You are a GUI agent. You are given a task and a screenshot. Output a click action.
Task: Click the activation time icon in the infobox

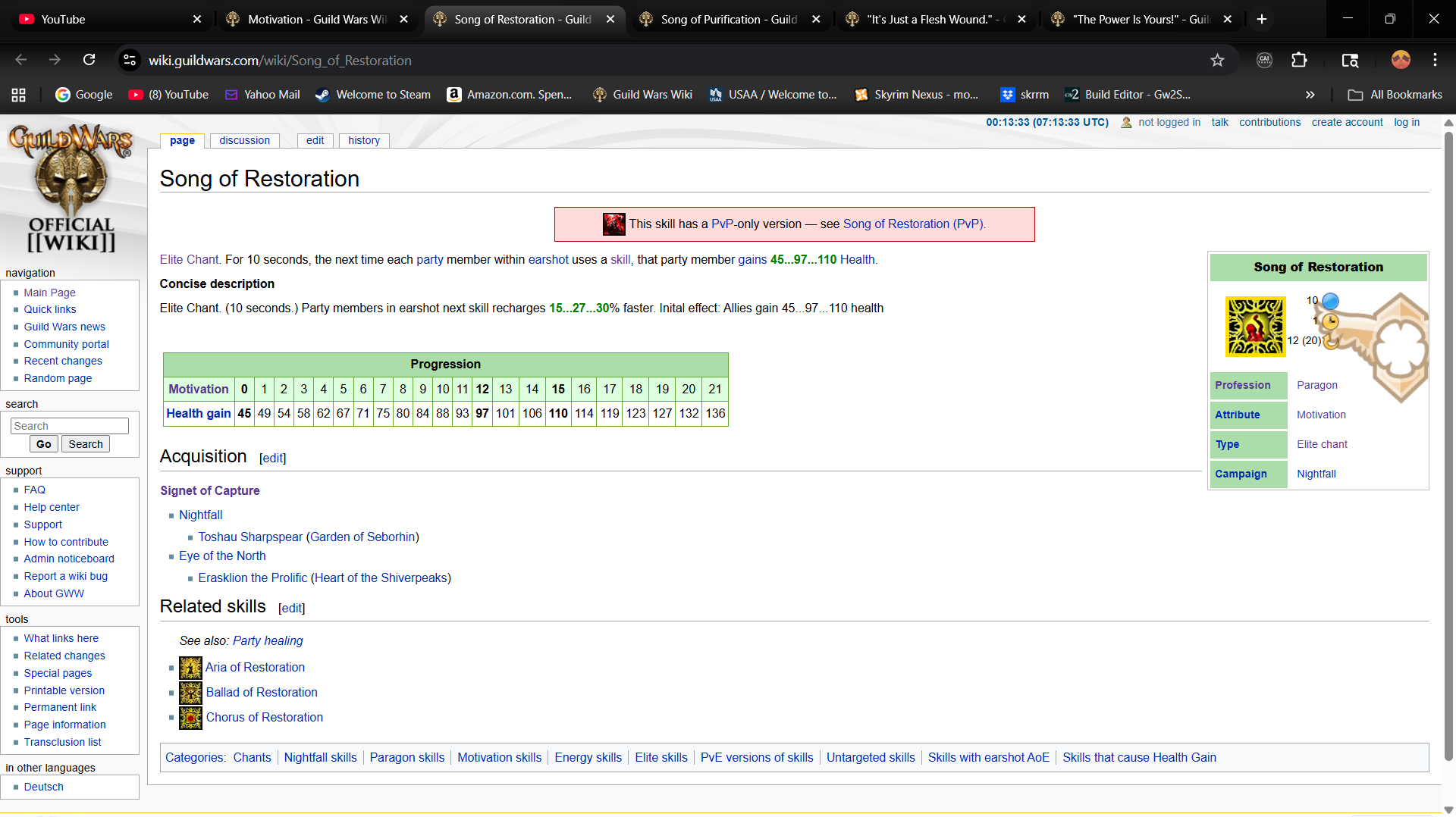point(1330,321)
